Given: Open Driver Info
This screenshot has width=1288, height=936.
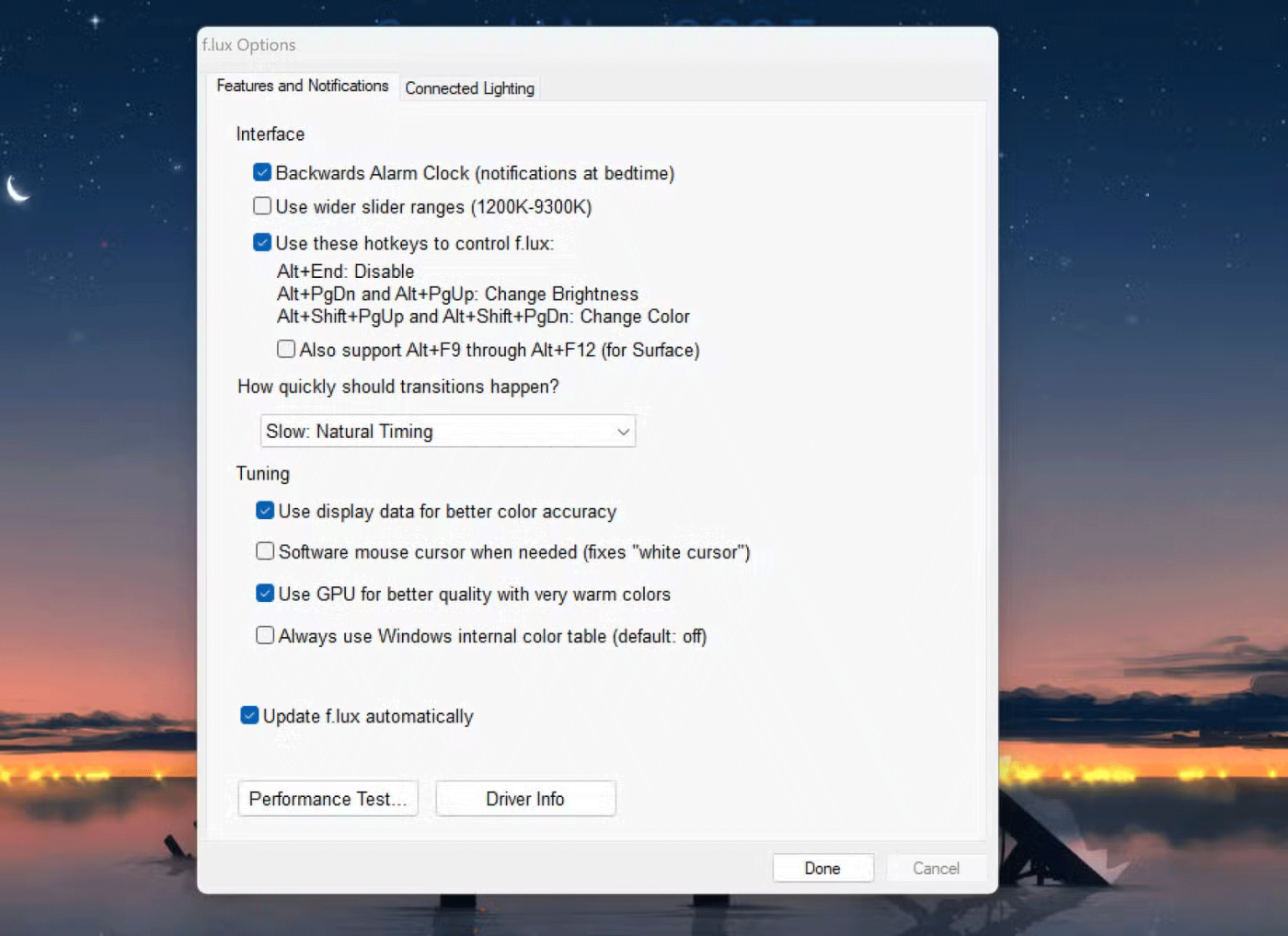Looking at the screenshot, I should pos(525,799).
